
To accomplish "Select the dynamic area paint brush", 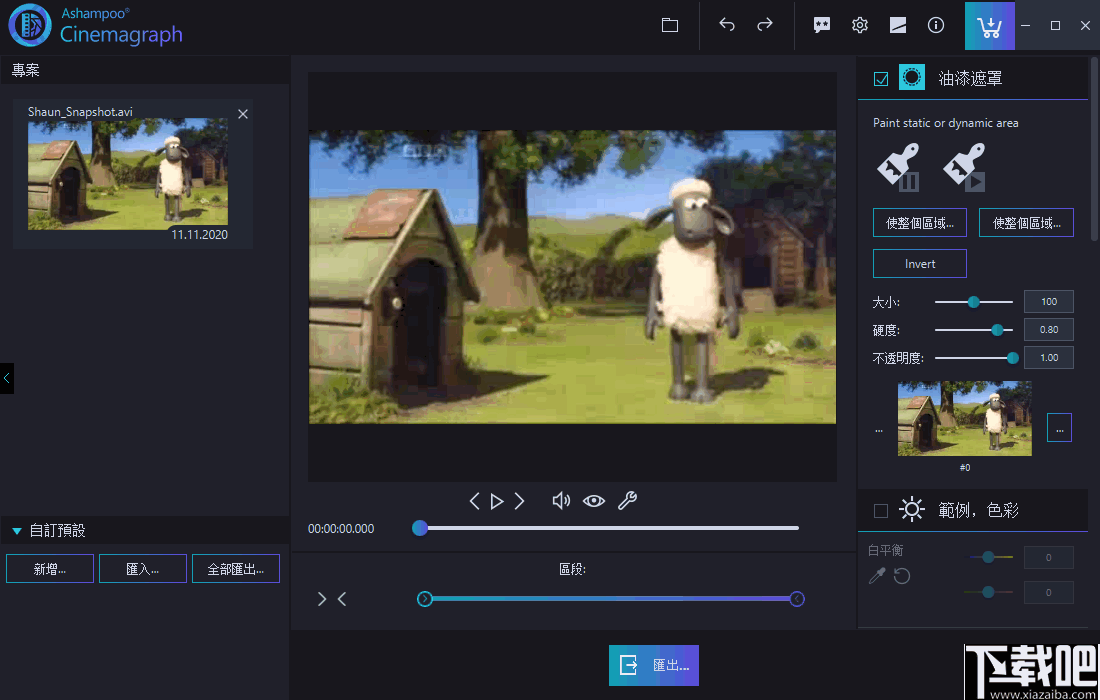I will click(964, 167).
